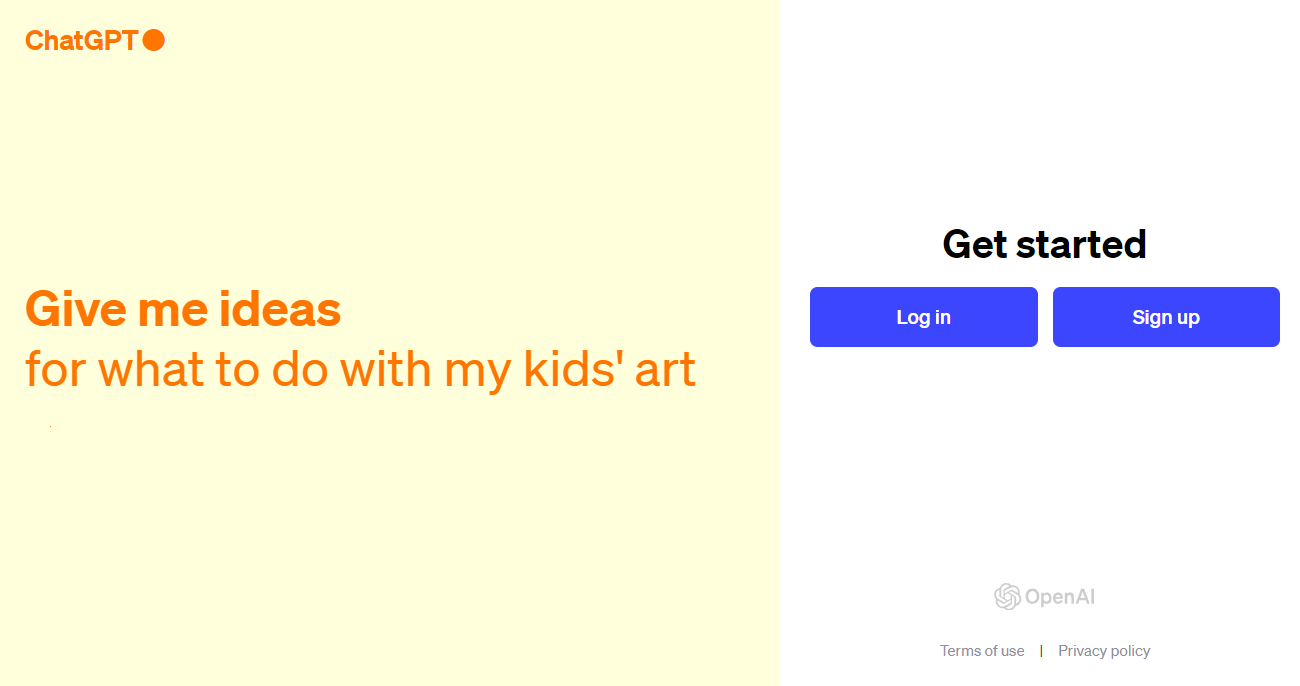Click the gray OpenAI wordmark text

tap(1060, 598)
